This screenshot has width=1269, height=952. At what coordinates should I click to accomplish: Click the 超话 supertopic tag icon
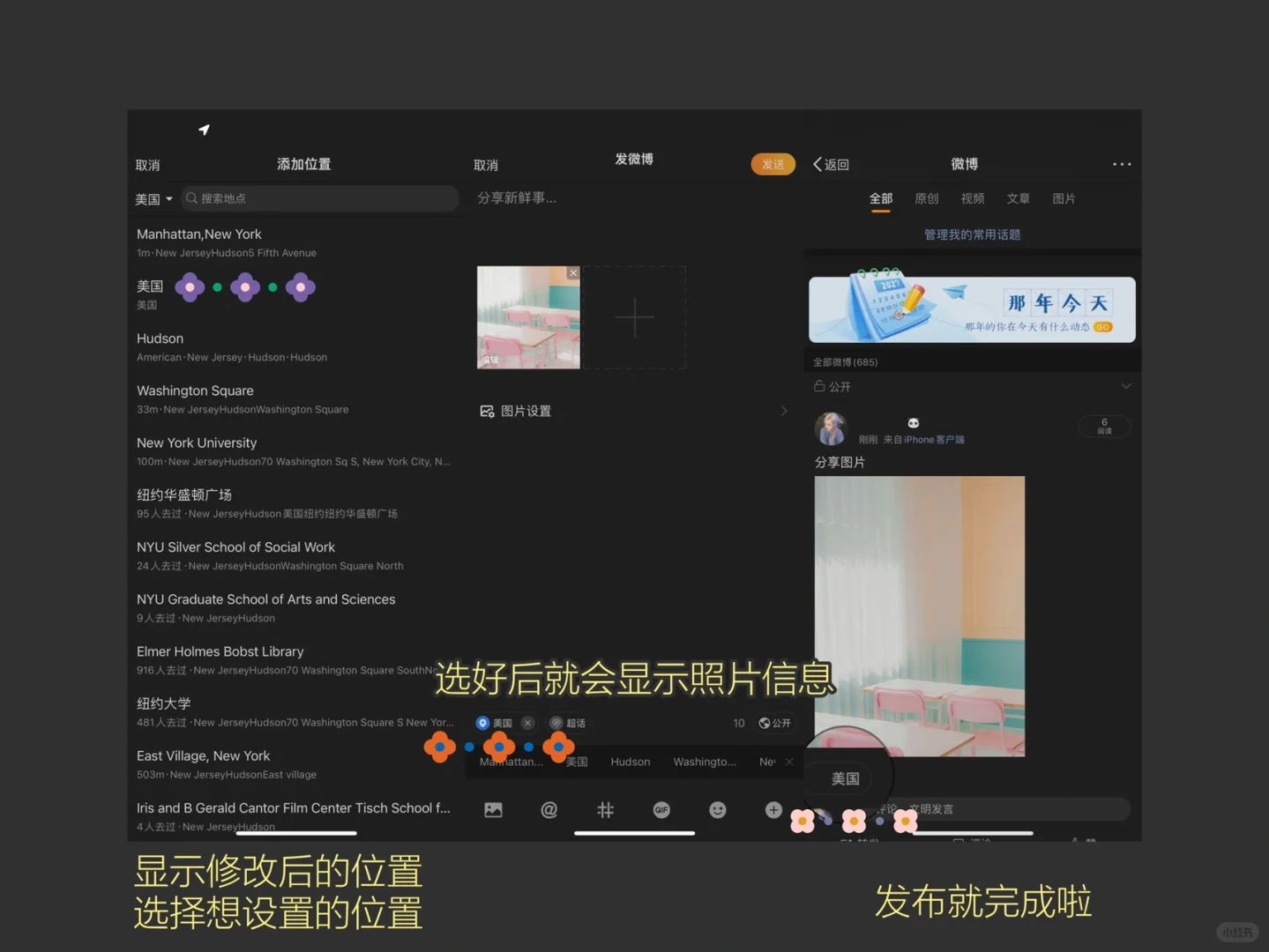(556, 723)
